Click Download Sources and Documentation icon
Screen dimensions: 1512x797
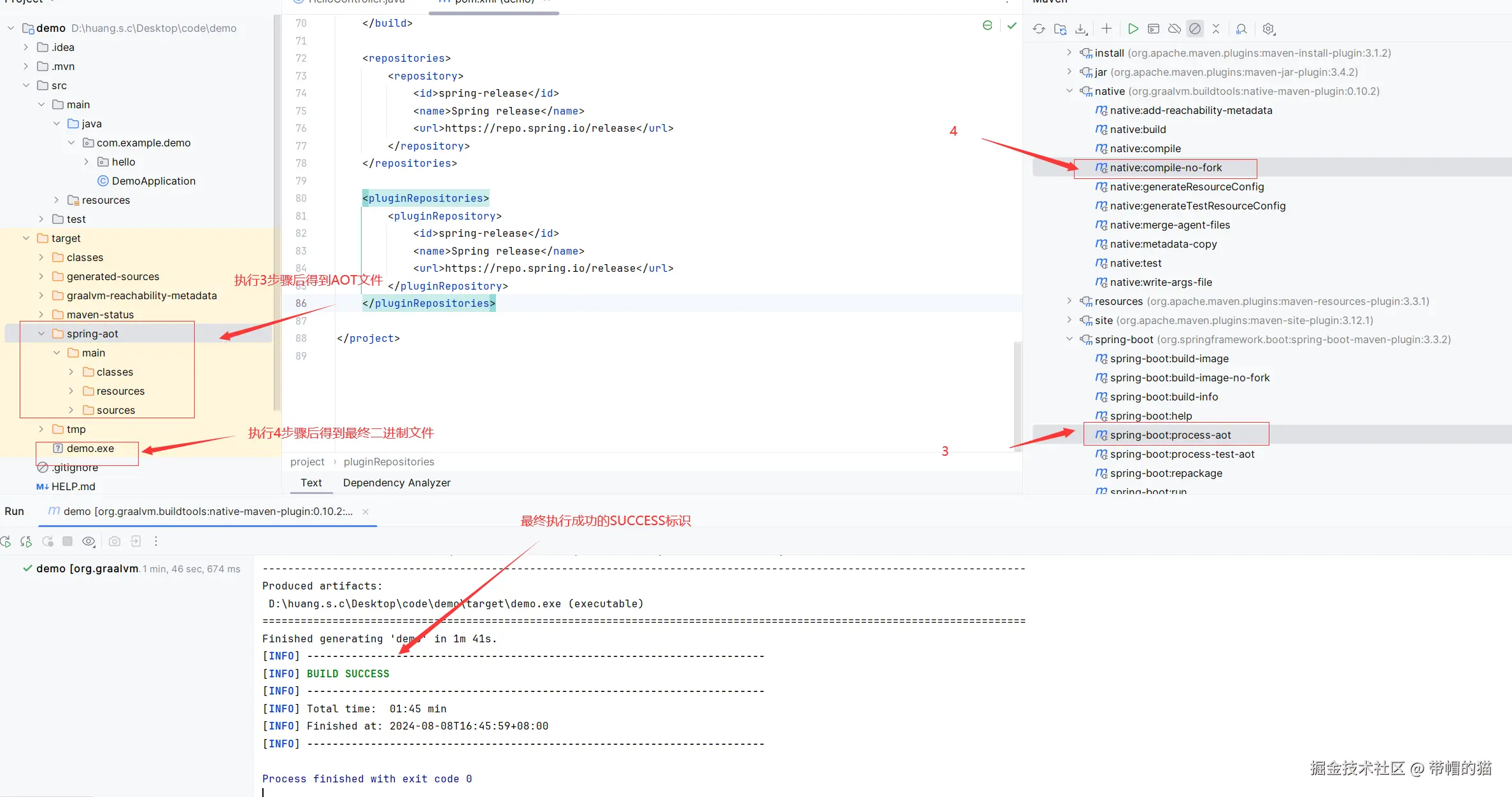pos(1081,29)
